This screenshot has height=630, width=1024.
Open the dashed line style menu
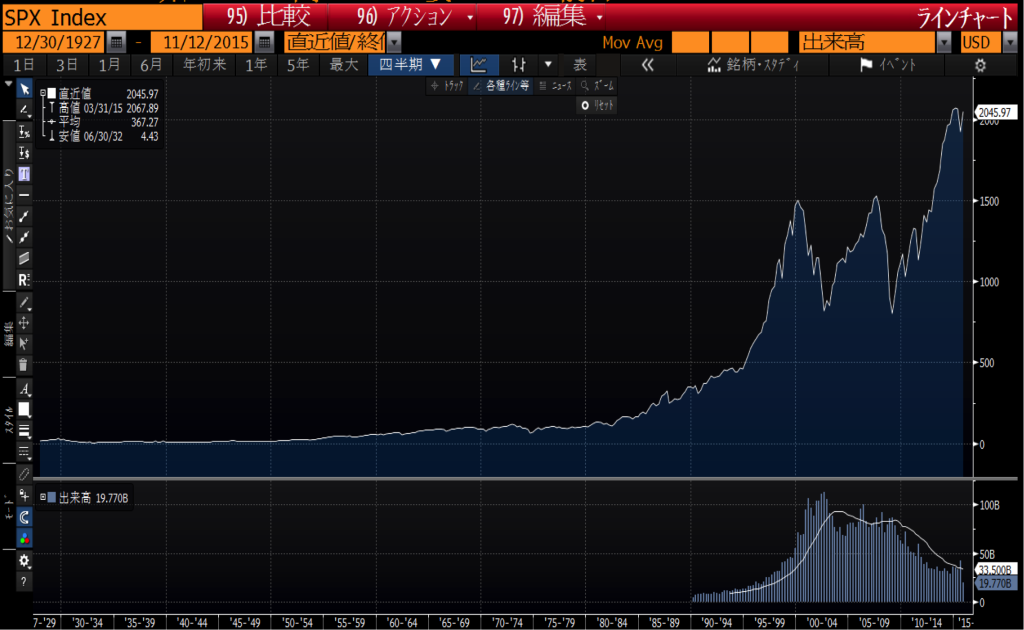click(x=24, y=452)
